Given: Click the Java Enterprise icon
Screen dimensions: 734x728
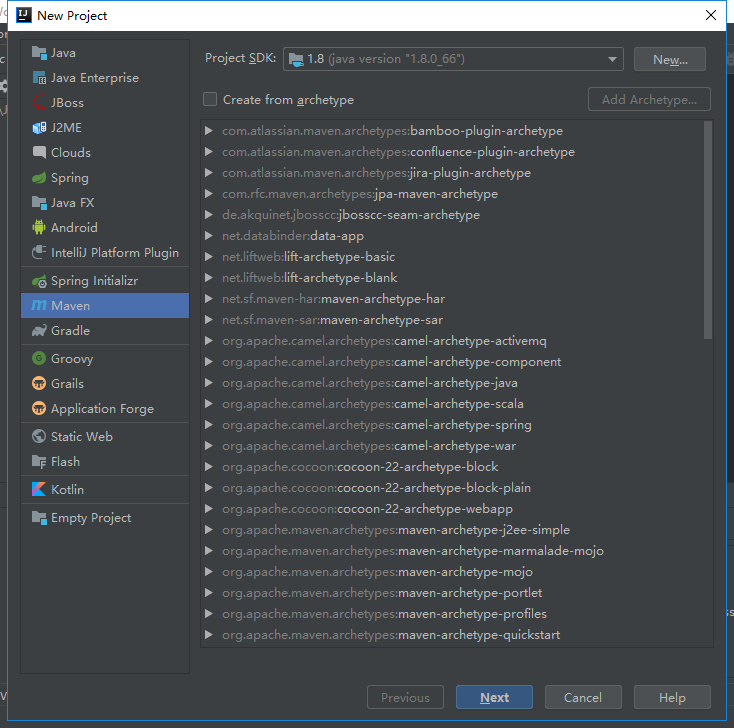Looking at the screenshot, I should click(x=39, y=78).
